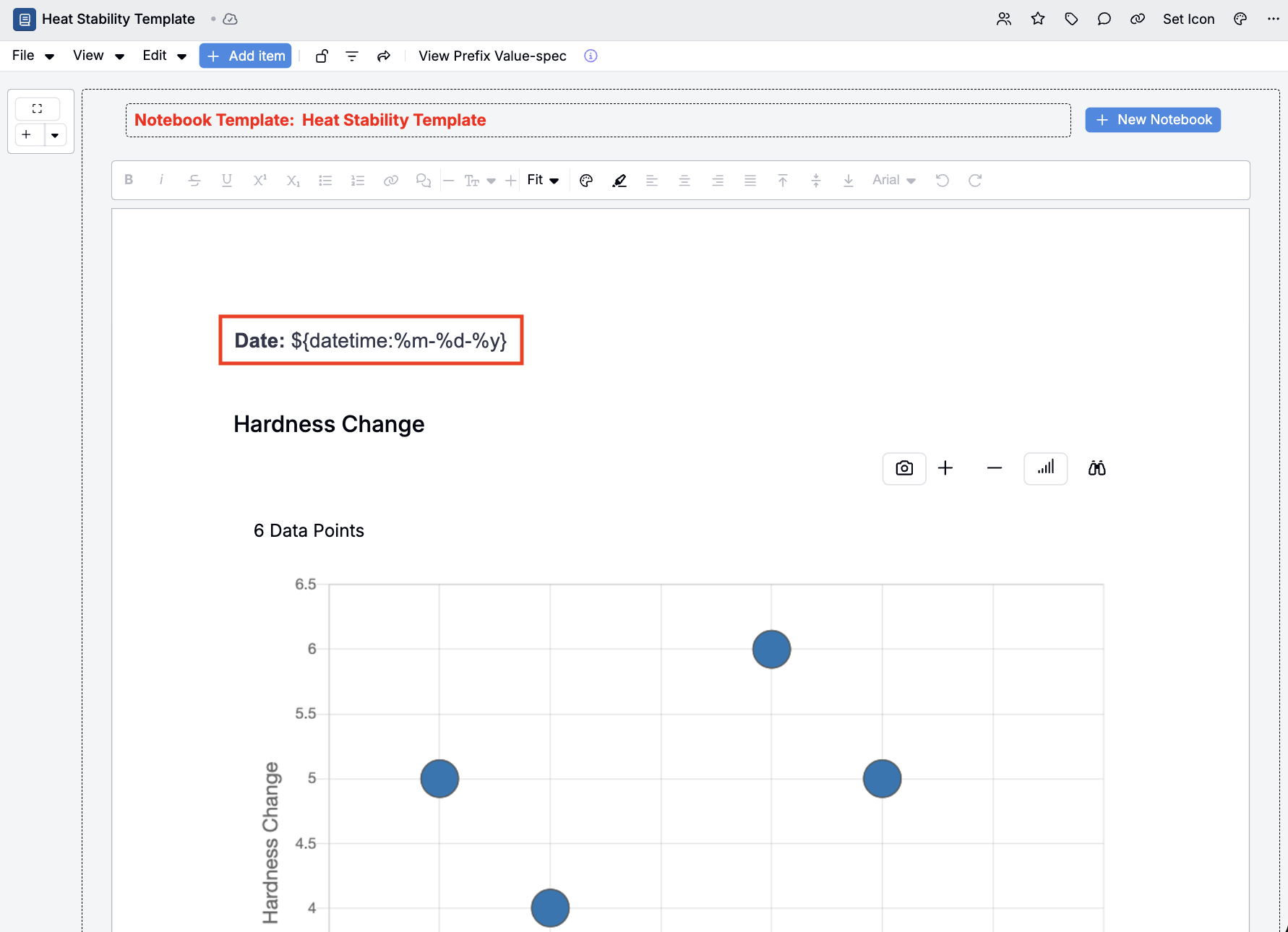Screen dimensions: 1288x932
Task: Expand the Fit zoom dropdown
Action: coord(543,181)
